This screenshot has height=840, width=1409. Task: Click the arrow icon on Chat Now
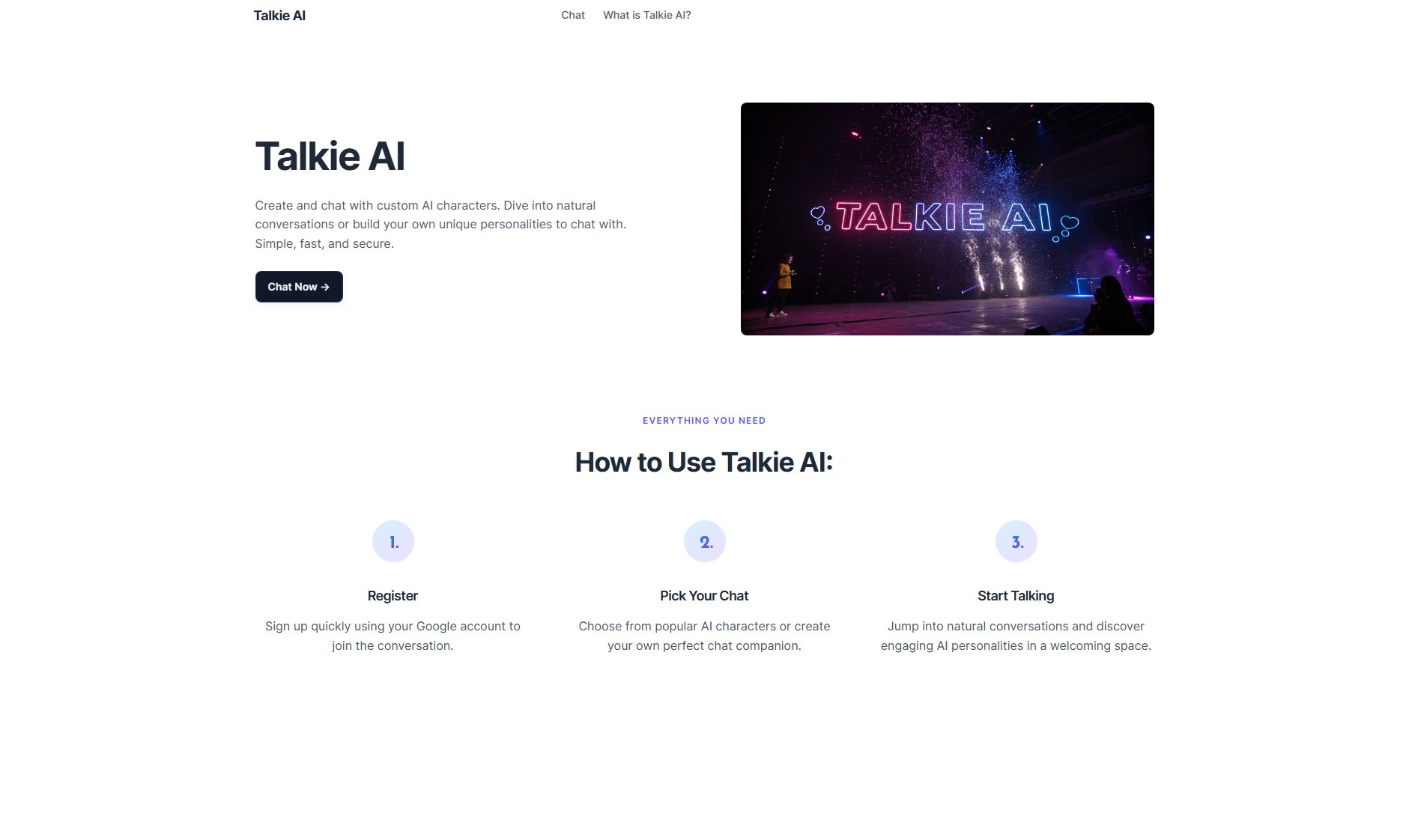pos(325,287)
